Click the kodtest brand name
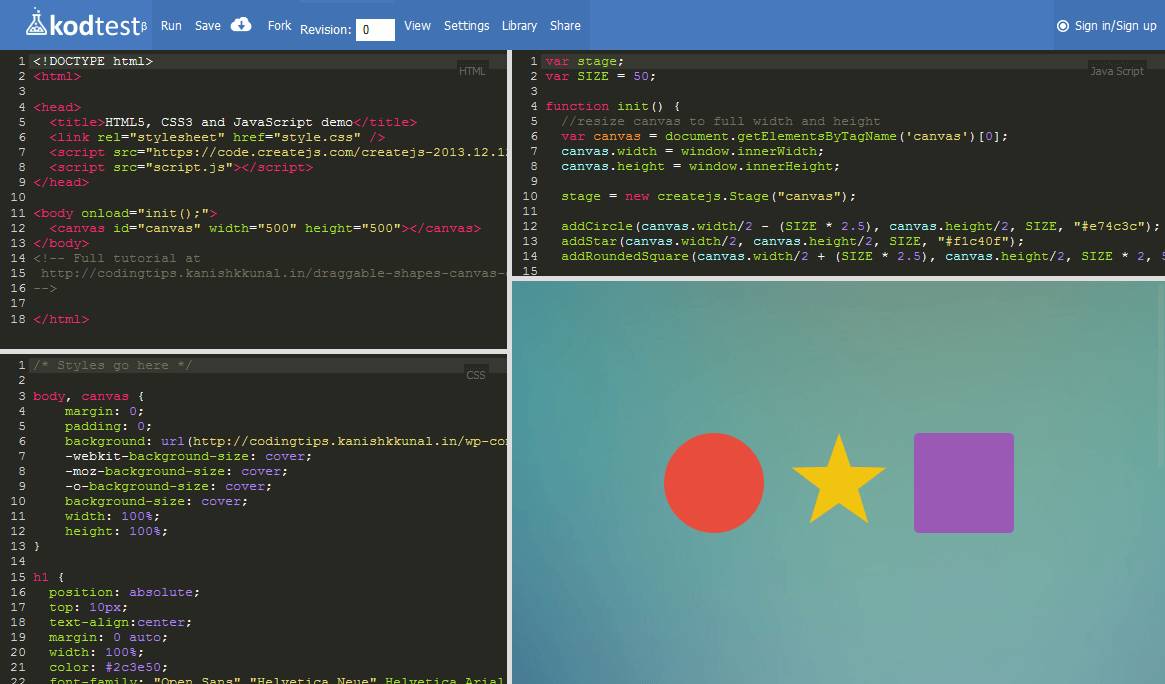Screen dimensions: 1165x684 click(x=94, y=25)
